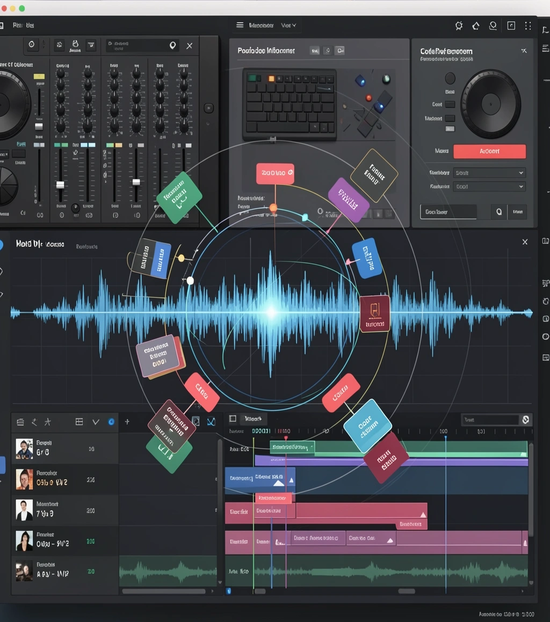Click the square panel icon left of timeline tab

(x=233, y=419)
